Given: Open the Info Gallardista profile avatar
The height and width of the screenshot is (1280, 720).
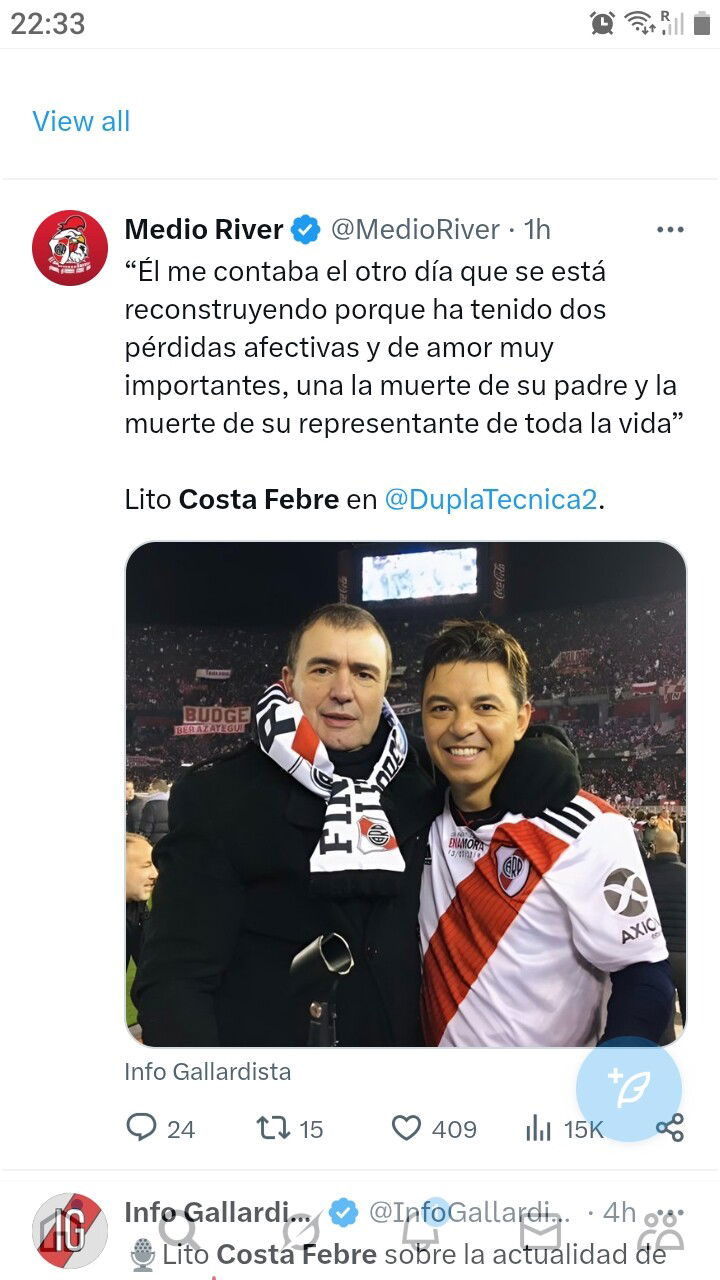Looking at the screenshot, I should point(70,1231).
